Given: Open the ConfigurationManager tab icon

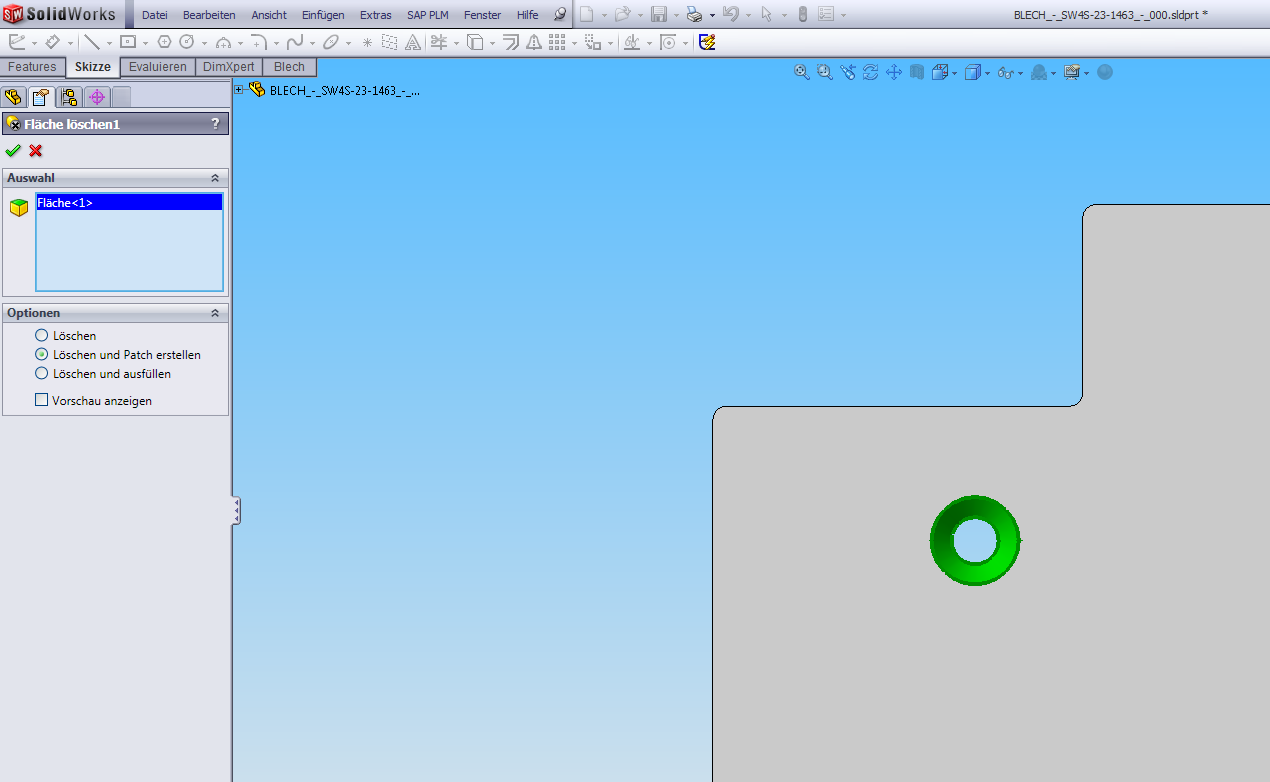Looking at the screenshot, I should [x=68, y=97].
